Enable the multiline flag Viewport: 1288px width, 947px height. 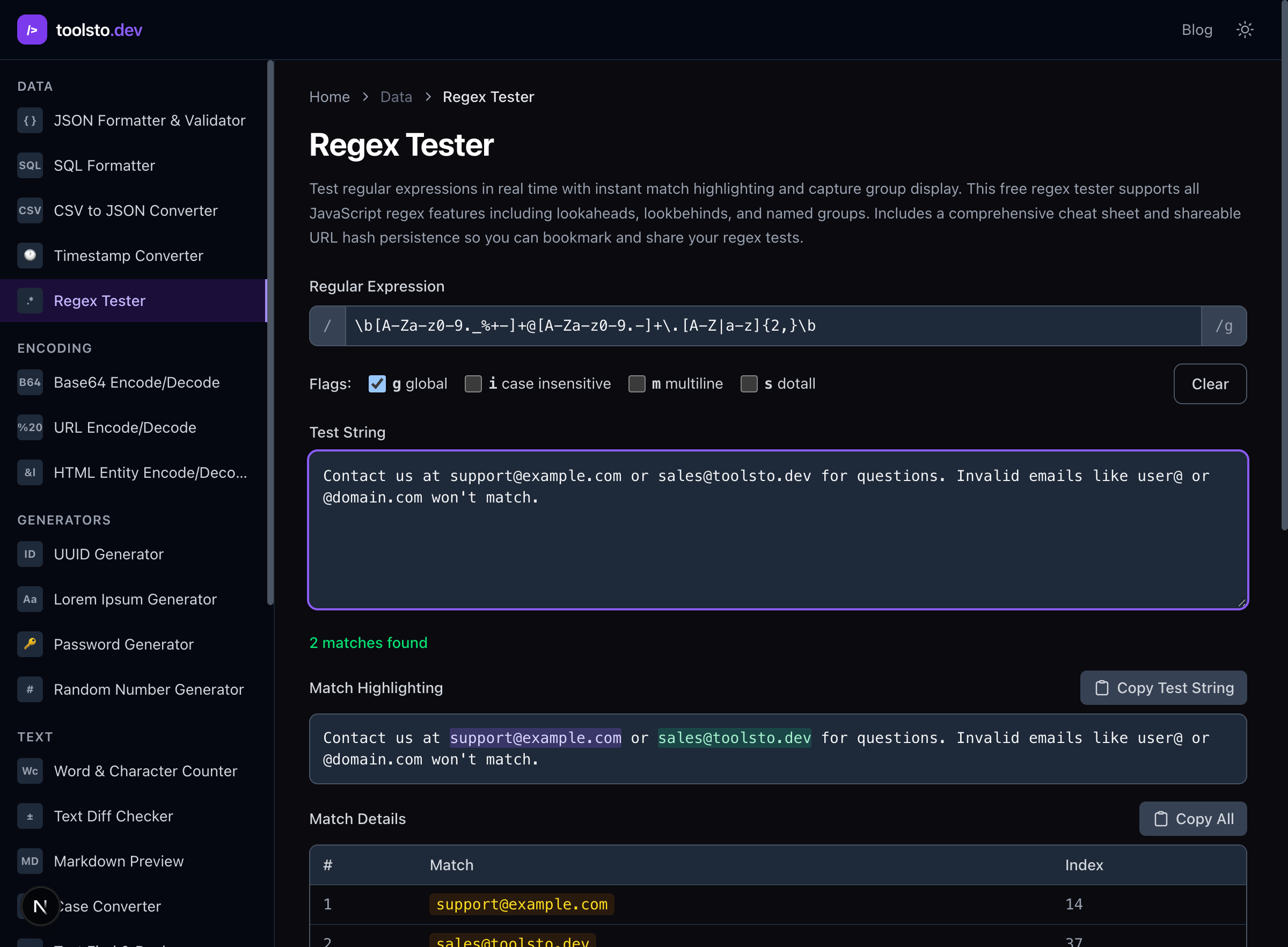[x=636, y=383]
